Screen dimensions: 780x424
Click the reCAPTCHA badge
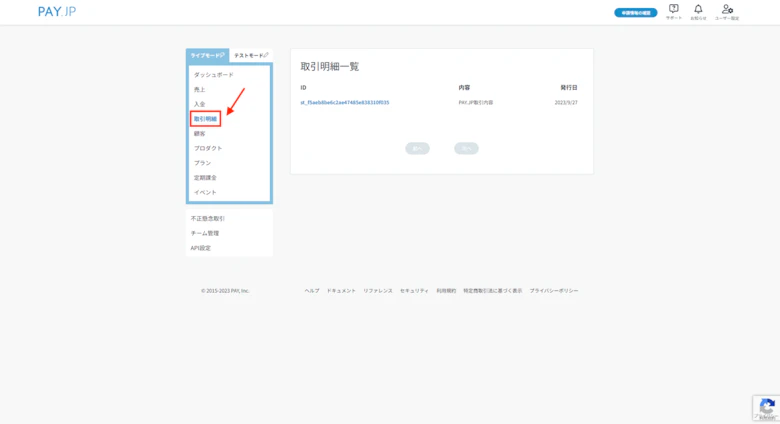[x=767, y=408]
